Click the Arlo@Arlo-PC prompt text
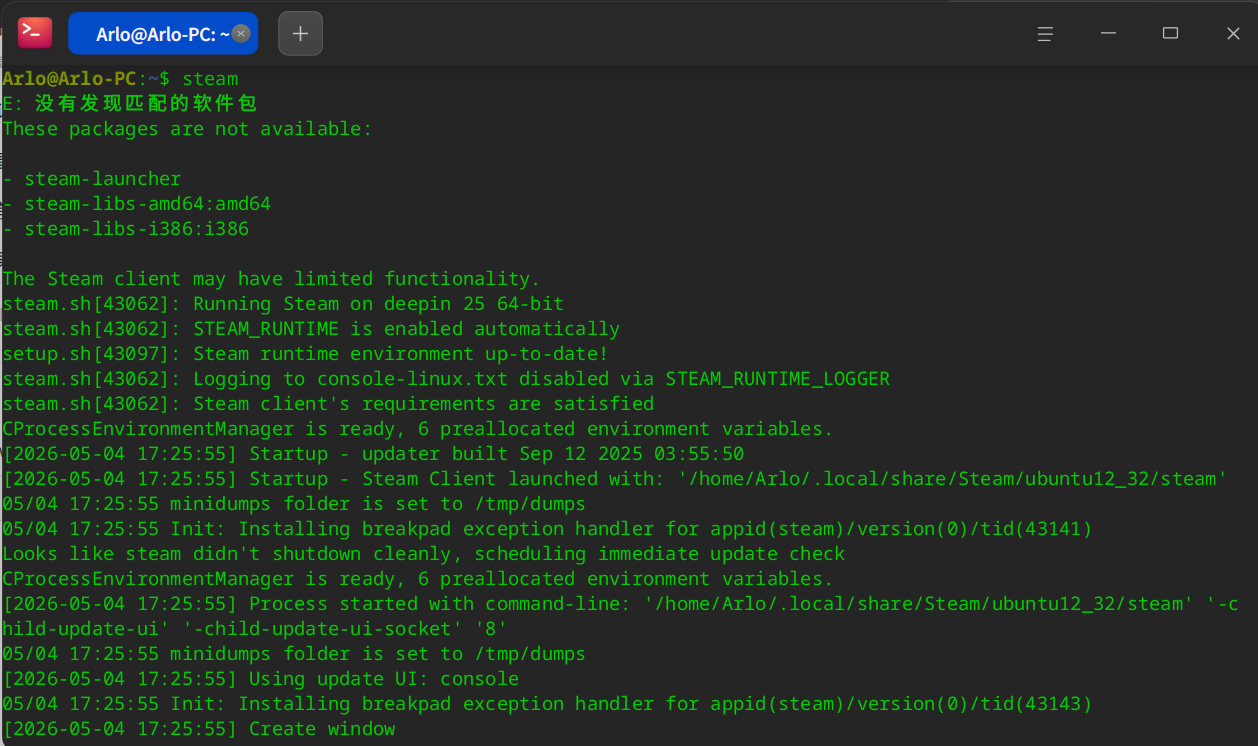 [x=86, y=79]
